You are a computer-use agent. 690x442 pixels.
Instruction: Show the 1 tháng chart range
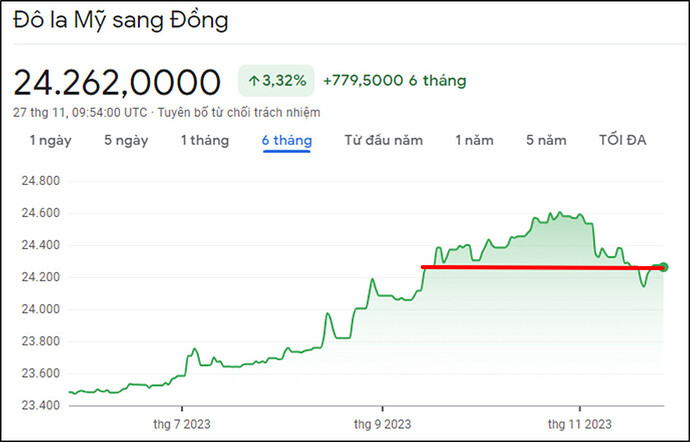click(204, 140)
